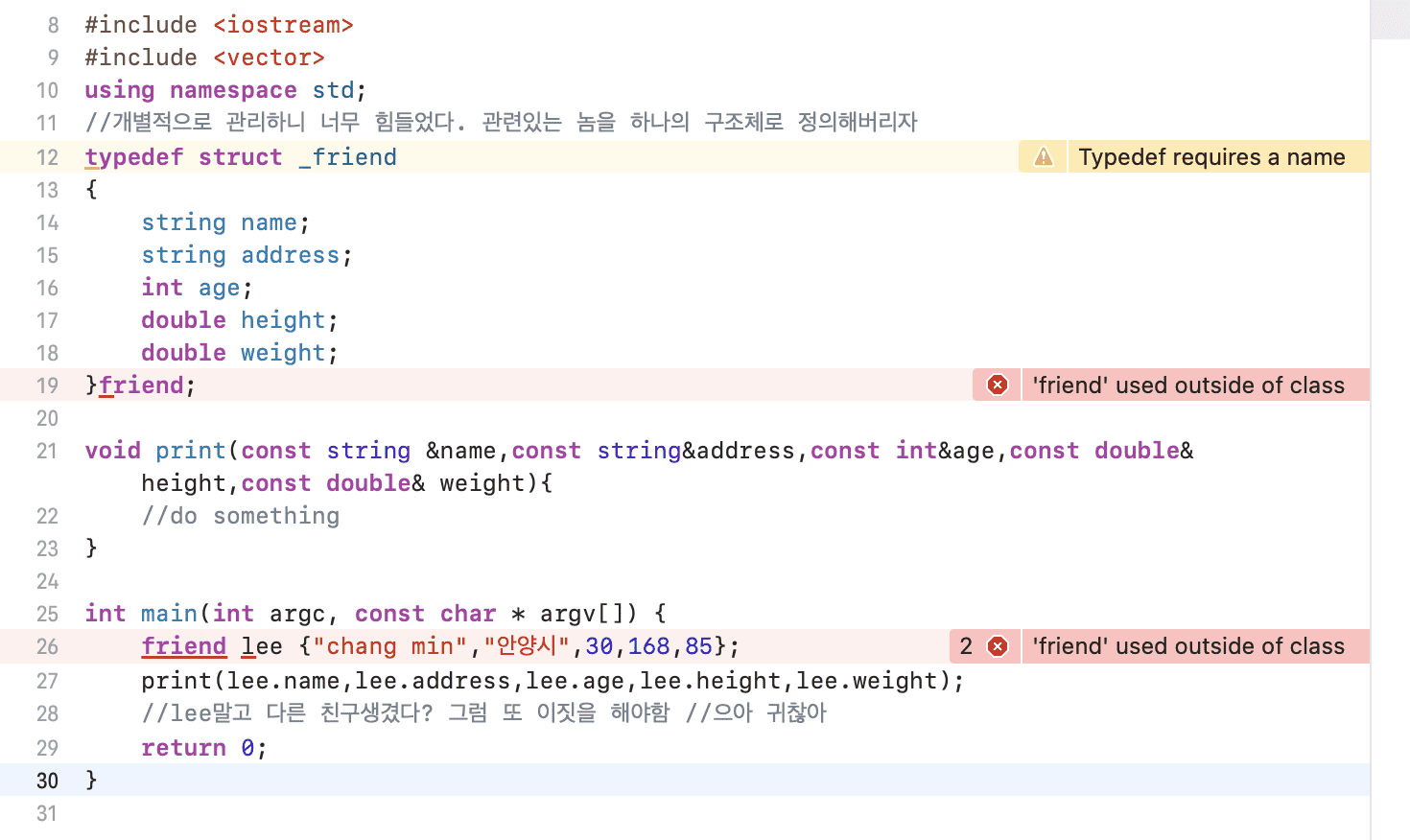Click the Korean comment on line 11

480,122
